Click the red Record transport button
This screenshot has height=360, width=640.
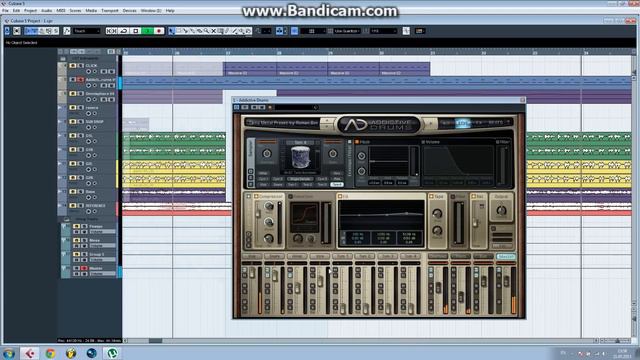pyautogui.click(x=159, y=31)
